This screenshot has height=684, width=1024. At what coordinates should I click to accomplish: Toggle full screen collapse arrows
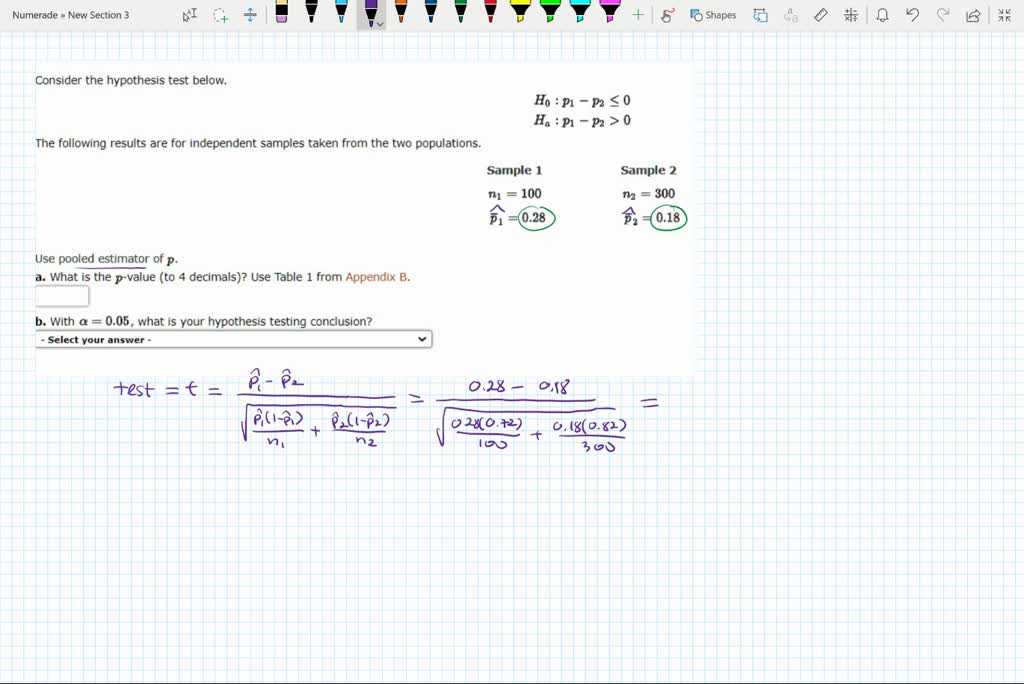tap(1005, 15)
